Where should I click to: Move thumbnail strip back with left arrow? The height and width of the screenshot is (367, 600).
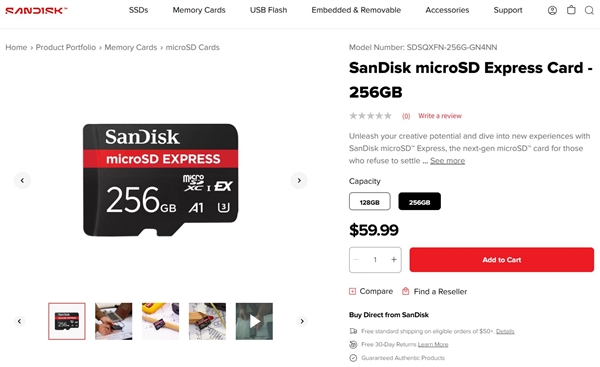click(x=20, y=321)
